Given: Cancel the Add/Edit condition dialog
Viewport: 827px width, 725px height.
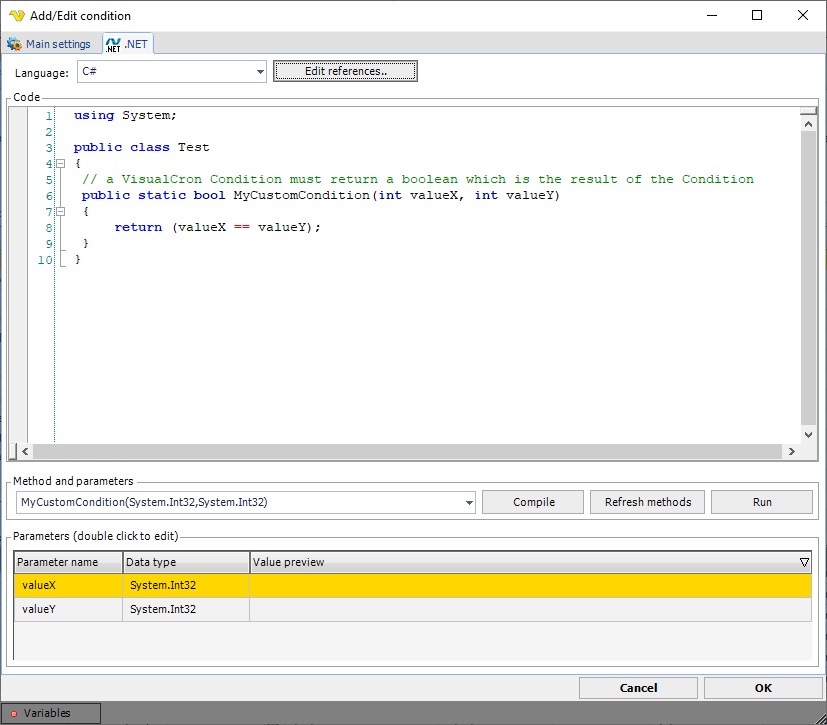Looking at the screenshot, I should (x=638, y=688).
